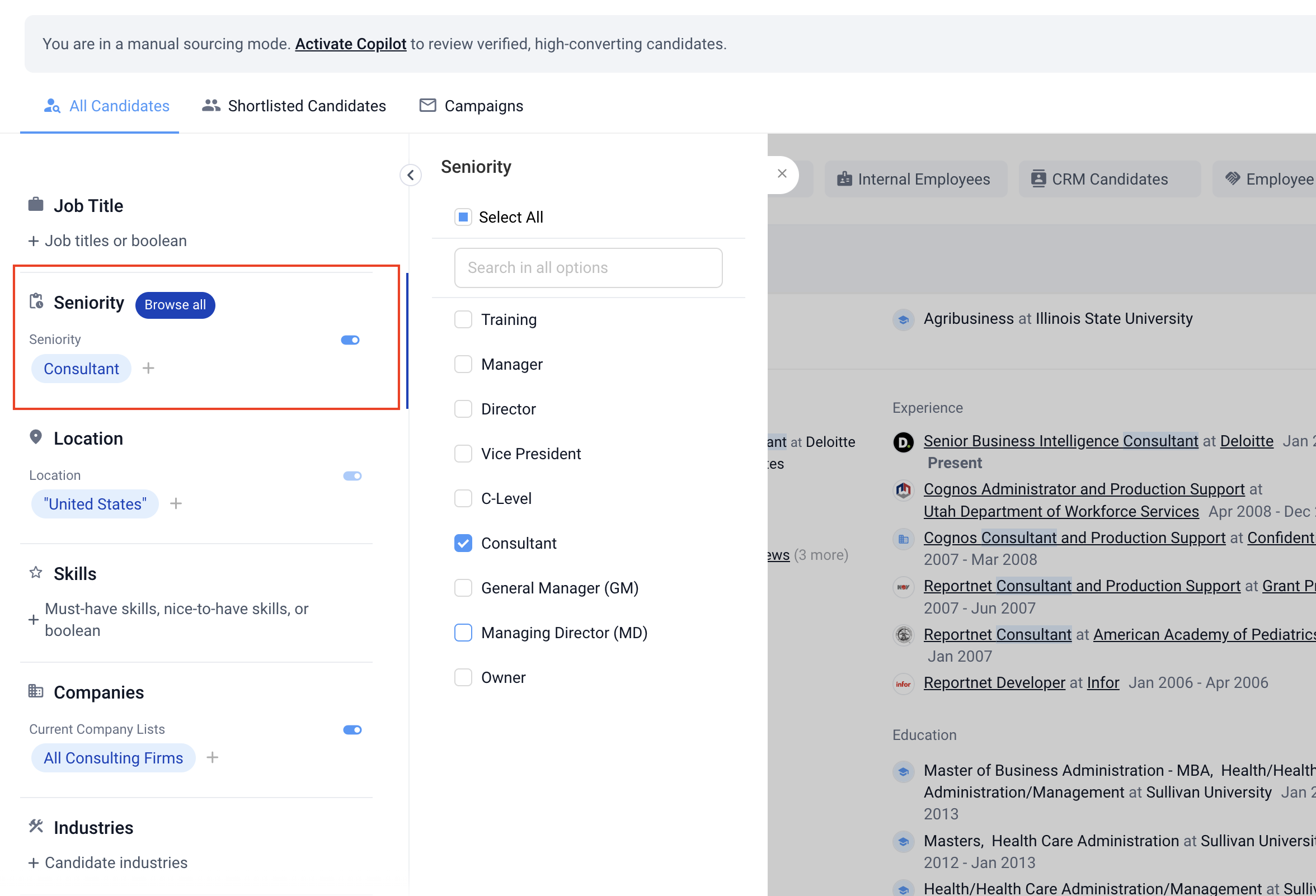Check the Training seniority option

pos(463,320)
